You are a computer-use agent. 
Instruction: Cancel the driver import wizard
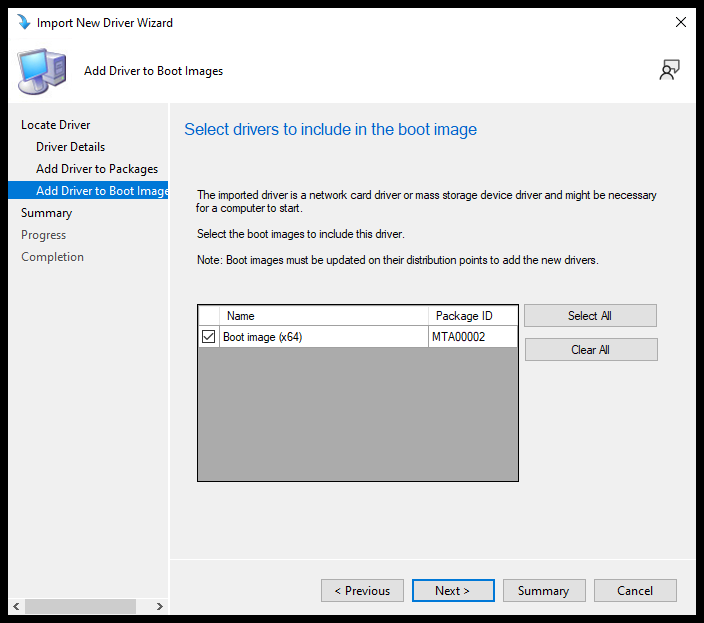(x=635, y=591)
